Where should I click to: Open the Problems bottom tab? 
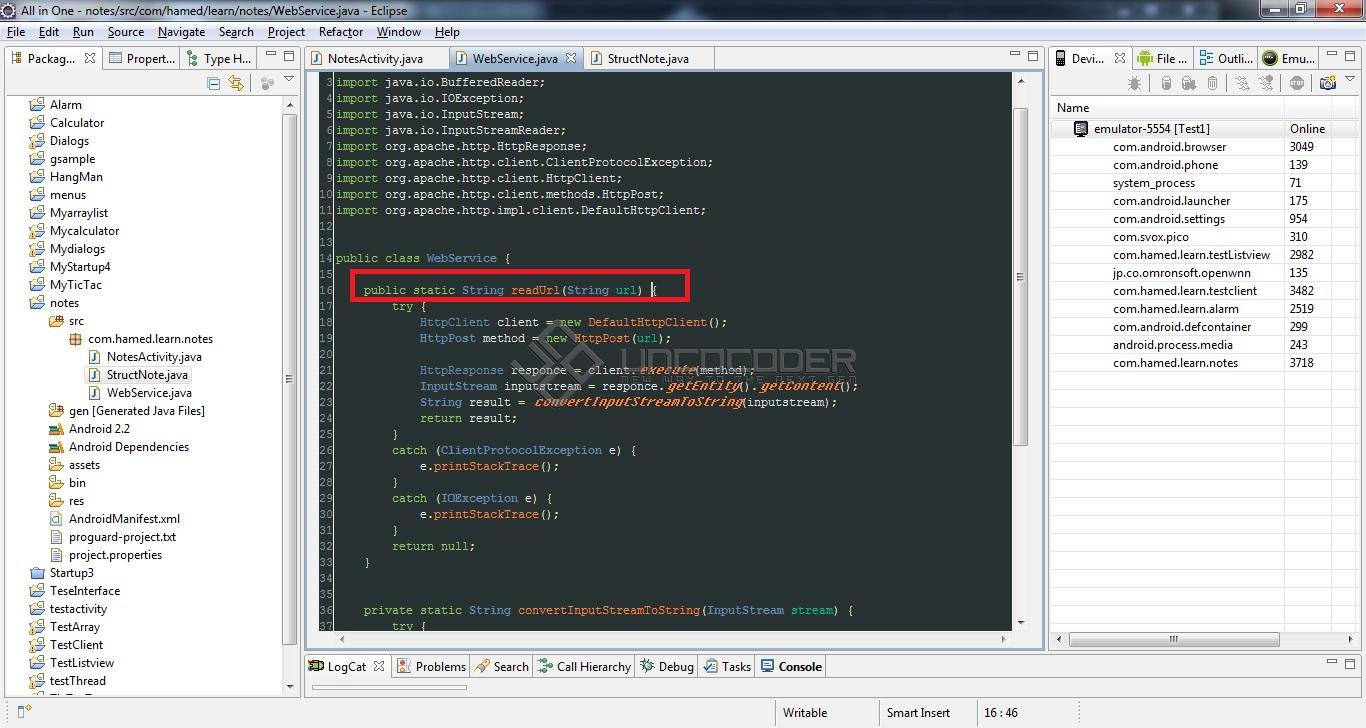(431, 666)
